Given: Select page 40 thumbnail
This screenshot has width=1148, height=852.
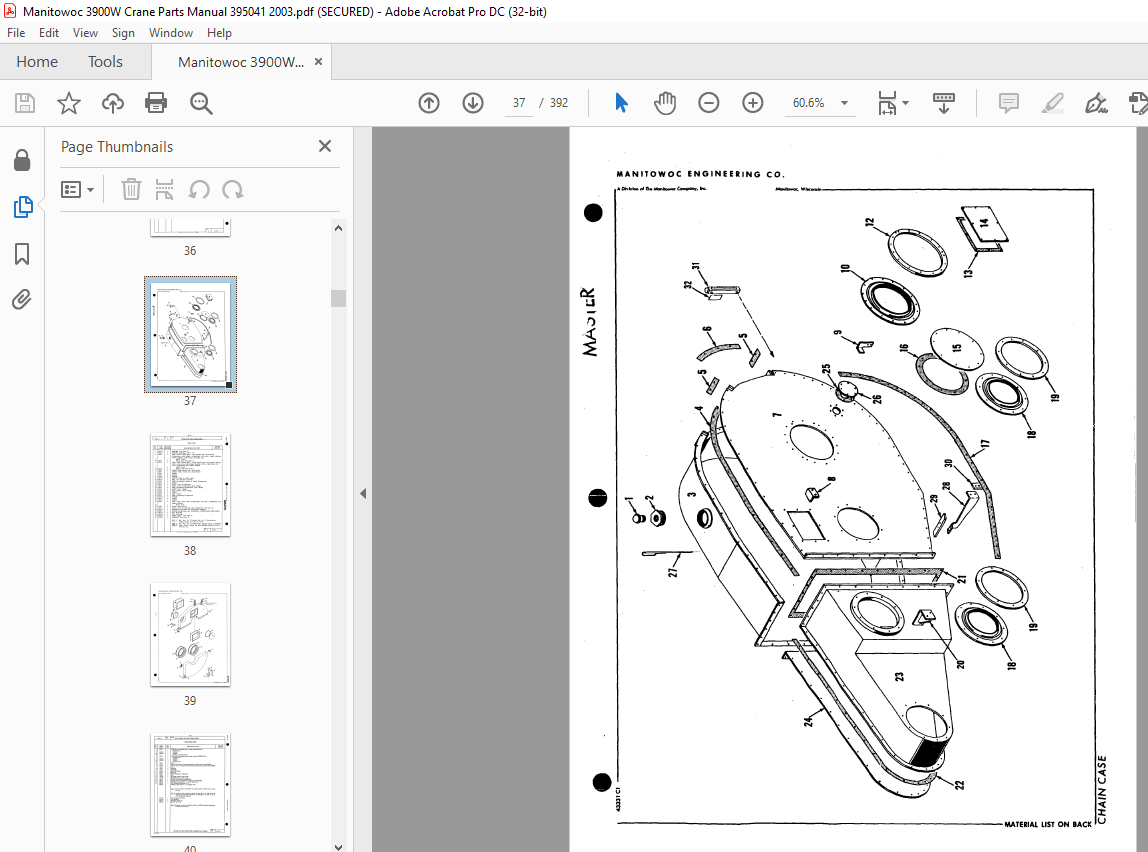Looking at the screenshot, I should click(x=190, y=785).
